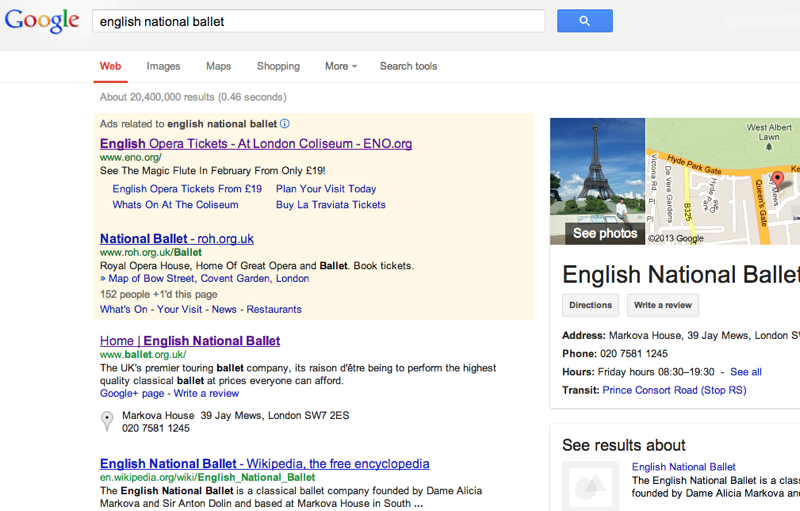Click English National Ballet link under See results about
Screen dimensions: 800x511
tap(683, 467)
